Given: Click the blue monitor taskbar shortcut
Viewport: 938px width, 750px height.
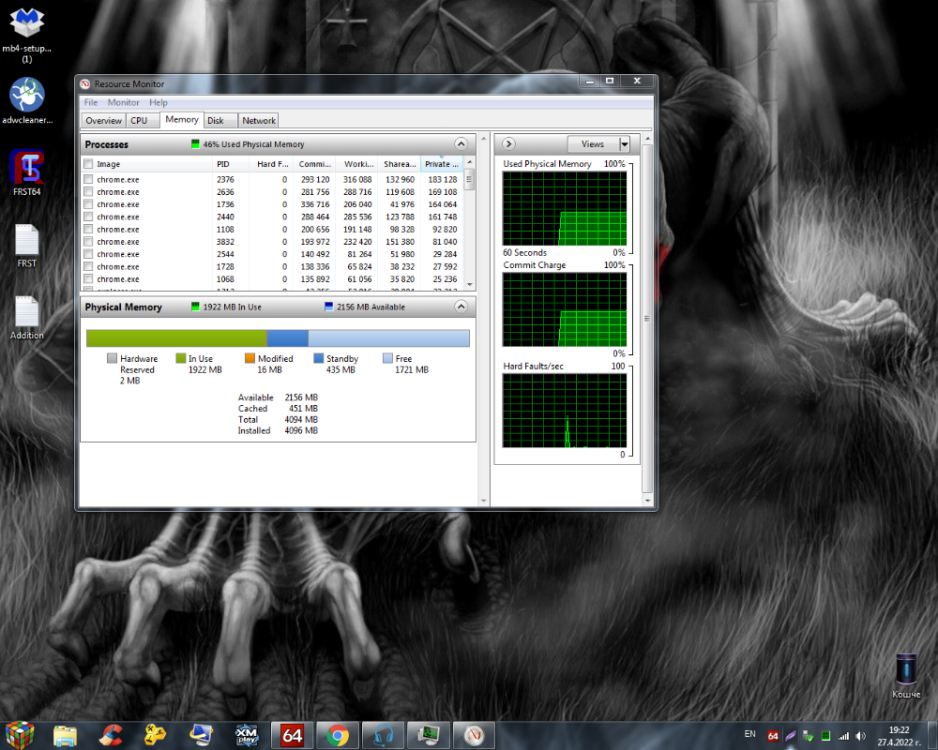Looking at the screenshot, I should coord(201,736).
